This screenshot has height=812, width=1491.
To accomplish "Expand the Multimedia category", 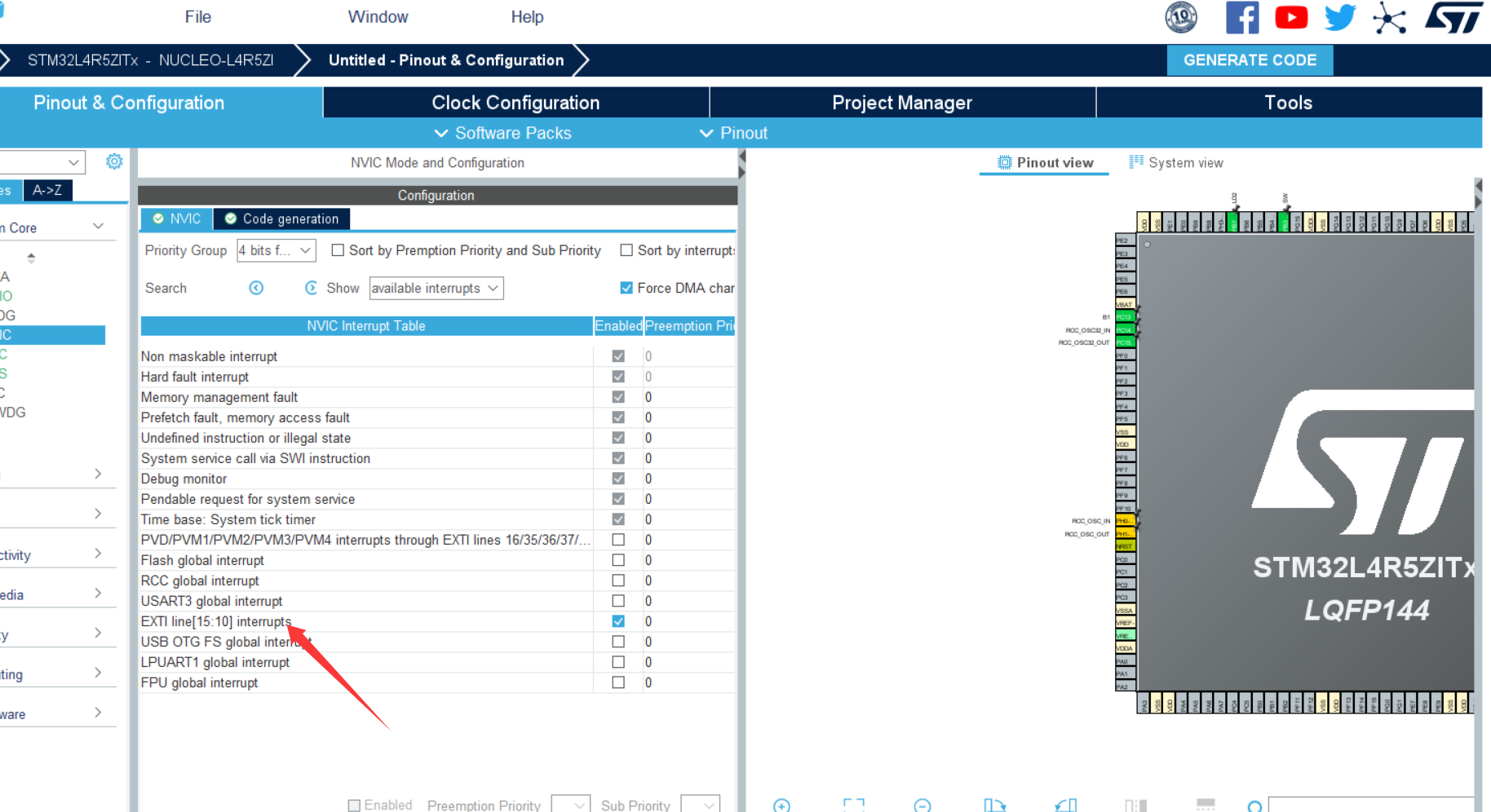I will pos(98,594).
